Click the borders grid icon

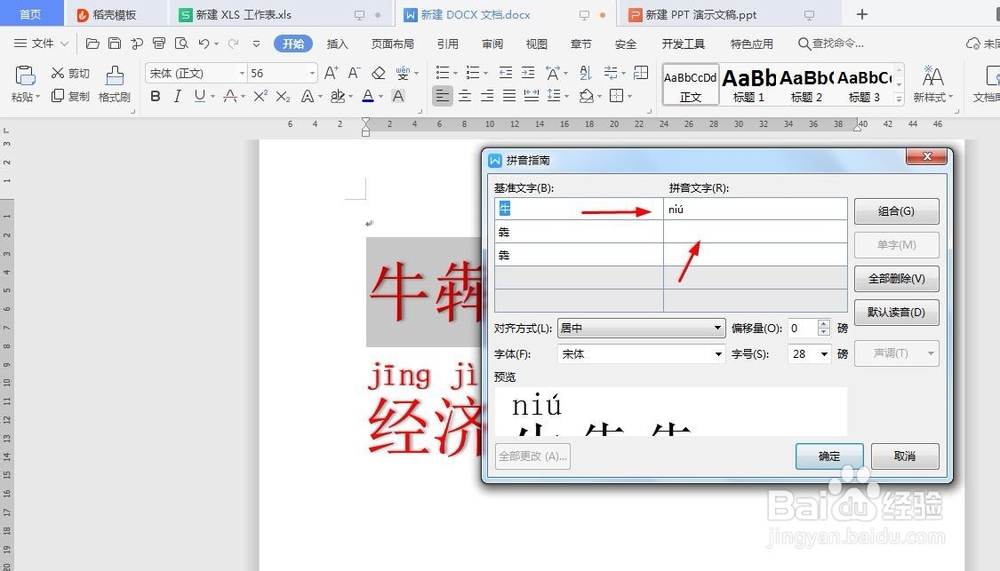tap(616, 96)
